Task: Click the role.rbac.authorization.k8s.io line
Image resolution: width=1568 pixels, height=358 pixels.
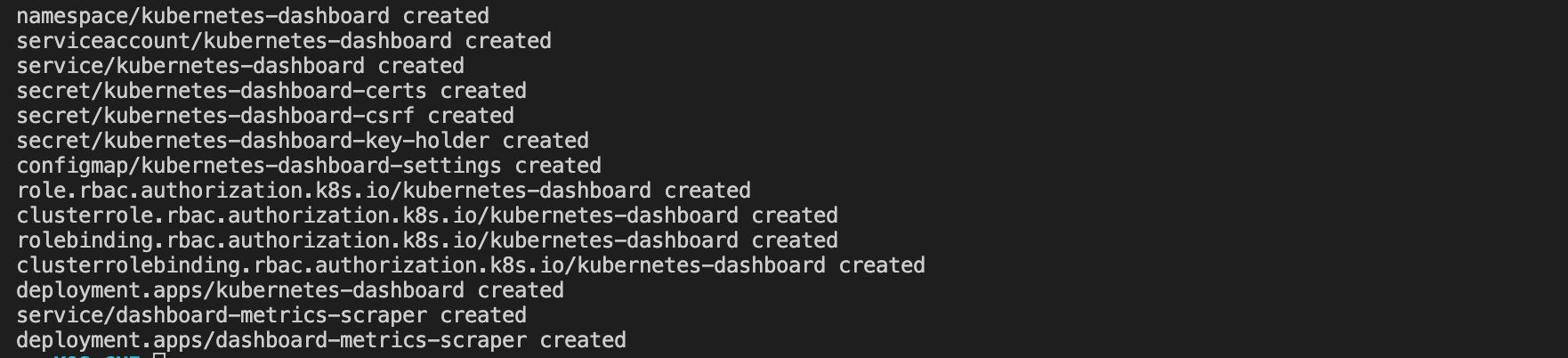Action: tap(384, 191)
